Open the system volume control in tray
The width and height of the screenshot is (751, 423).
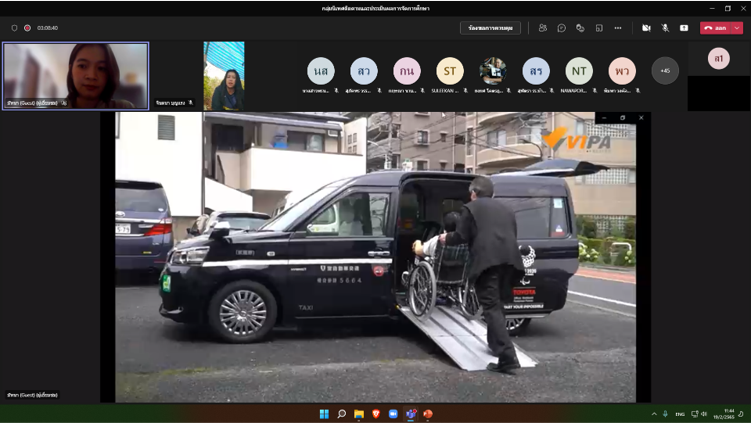pyautogui.click(x=704, y=414)
